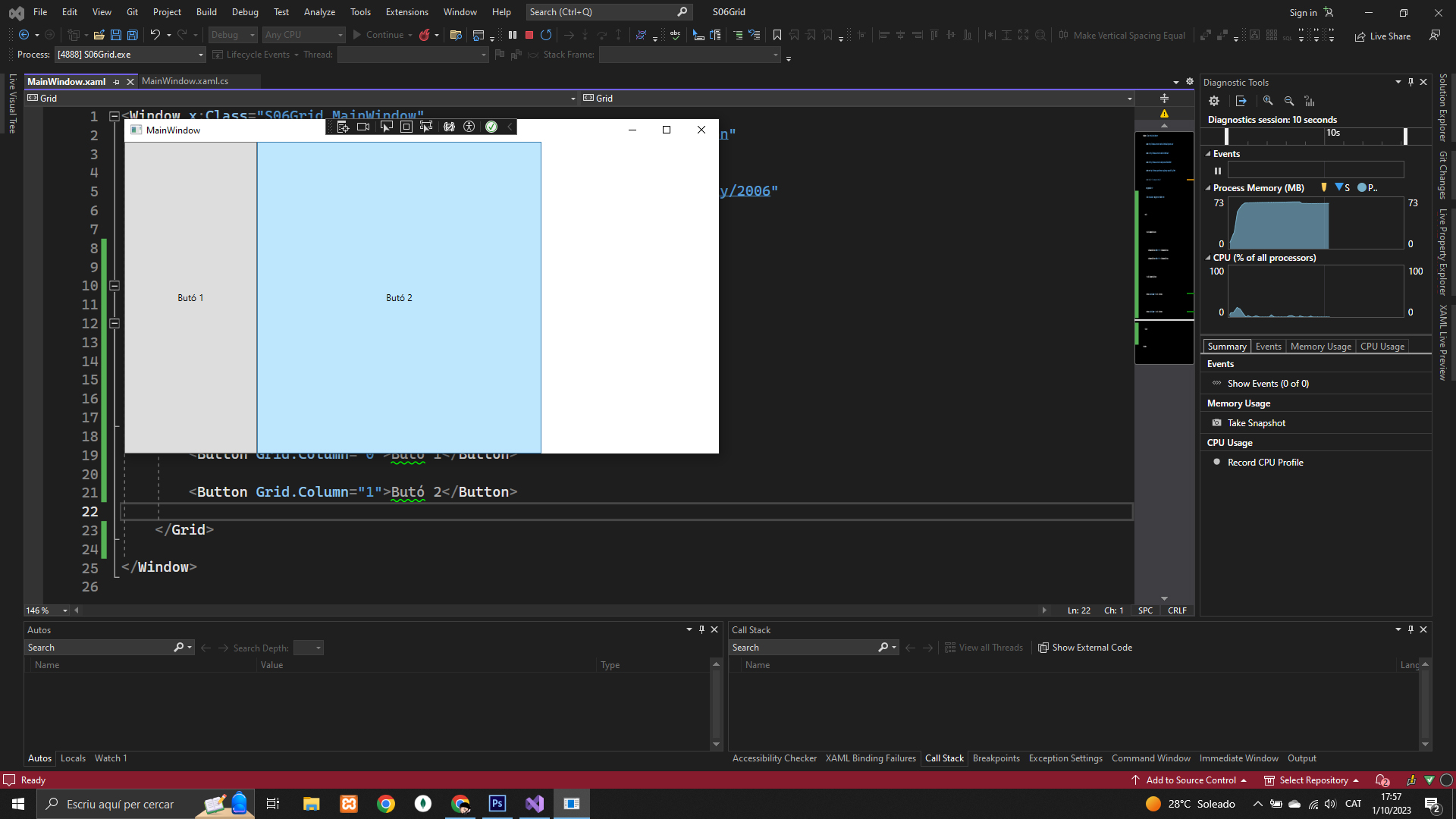Zoom in on Diagnostic Tools timeline
Screen dimensions: 1456x819
[1268, 101]
